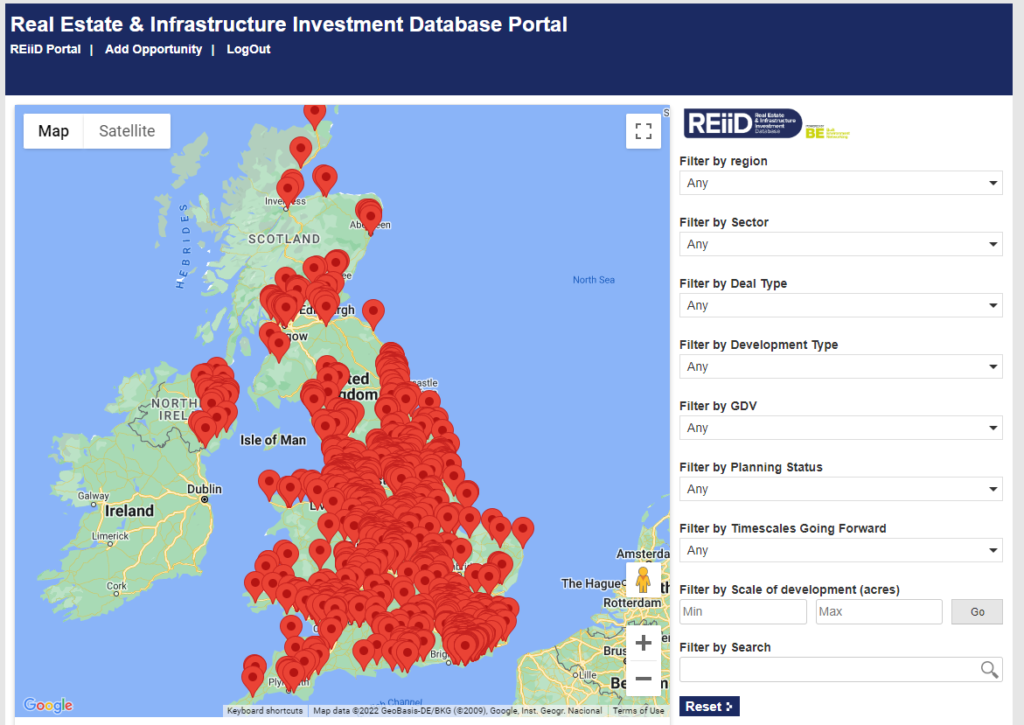Open the map's Terms of Use link

click(638, 711)
